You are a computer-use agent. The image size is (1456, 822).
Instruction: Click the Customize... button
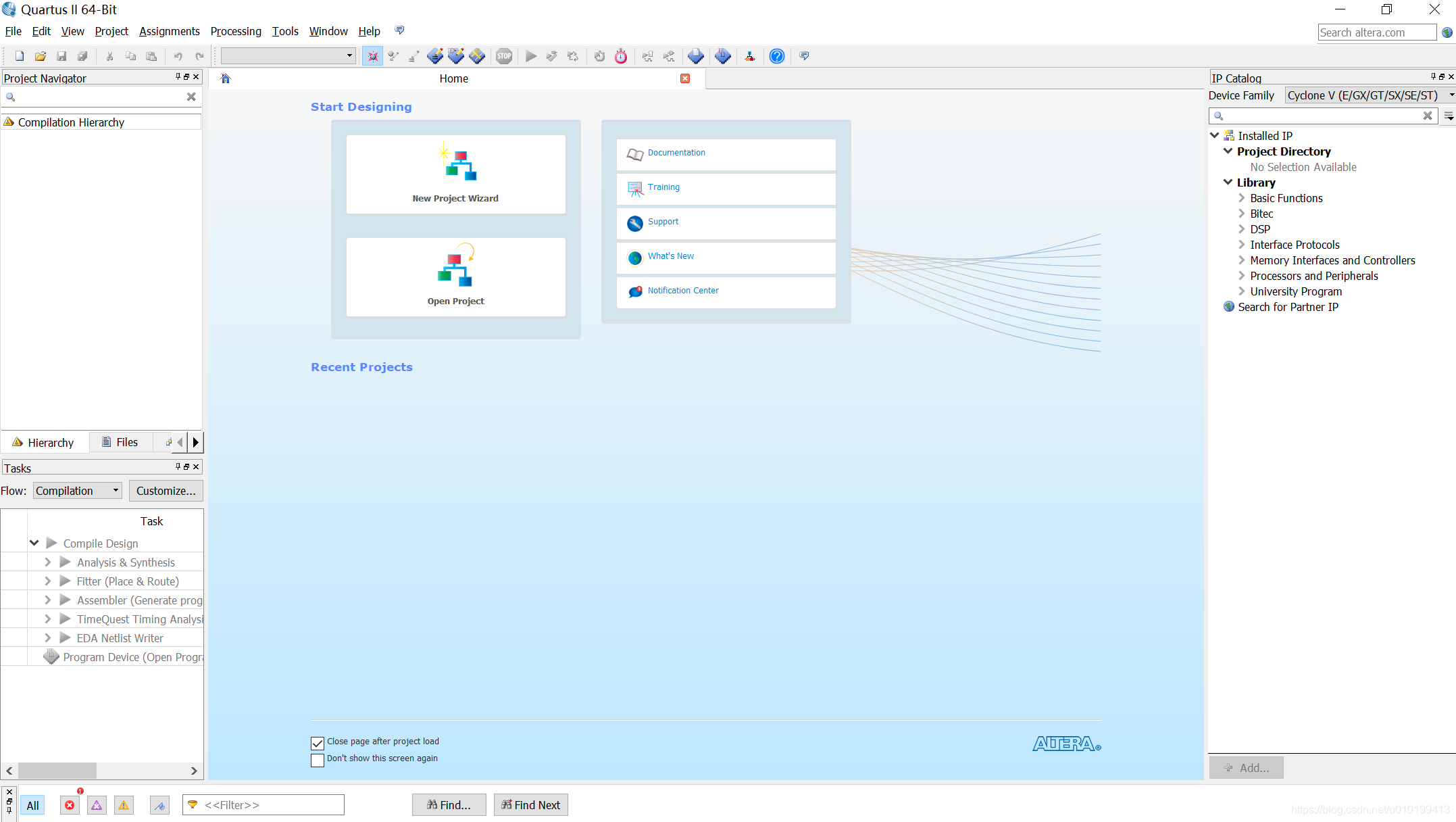click(x=166, y=491)
